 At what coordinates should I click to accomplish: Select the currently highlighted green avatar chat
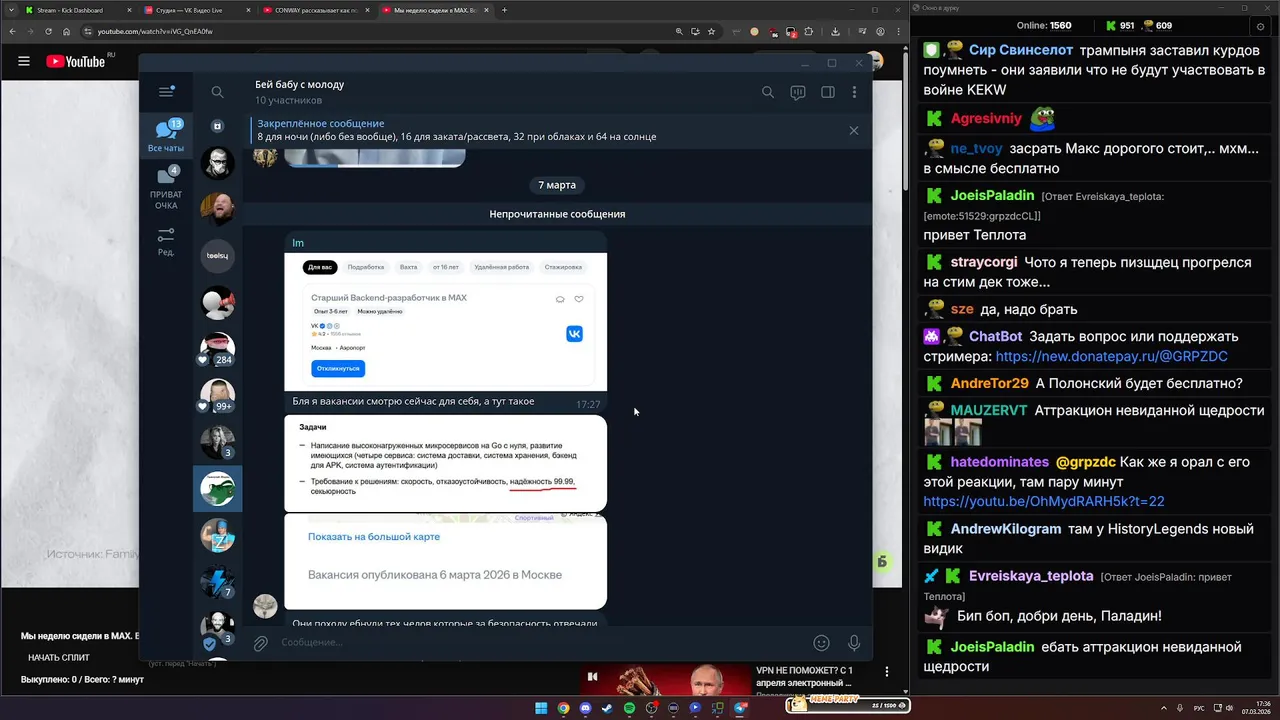pyautogui.click(x=217, y=489)
